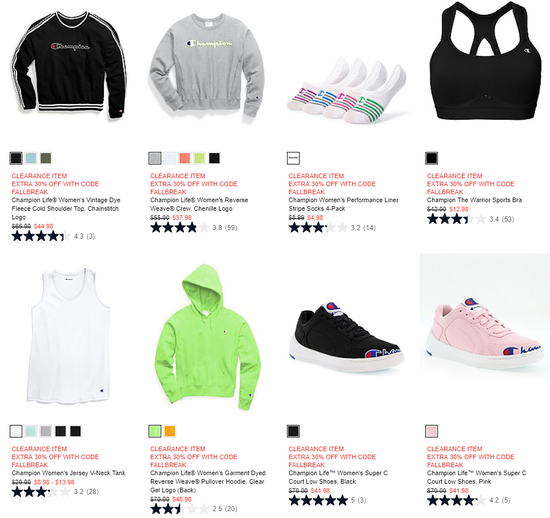Pick mint green swatch for V-Neck Tank
The image size is (550, 518).
[x=31, y=431]
